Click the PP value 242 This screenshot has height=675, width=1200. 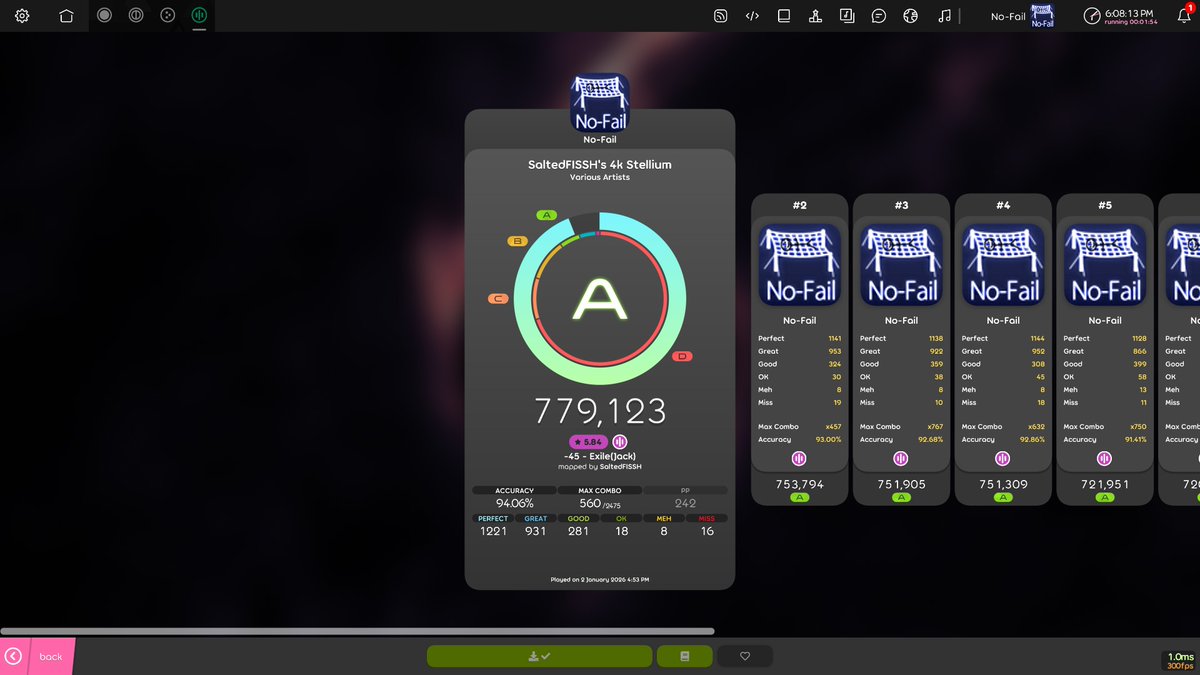[685, 503]
